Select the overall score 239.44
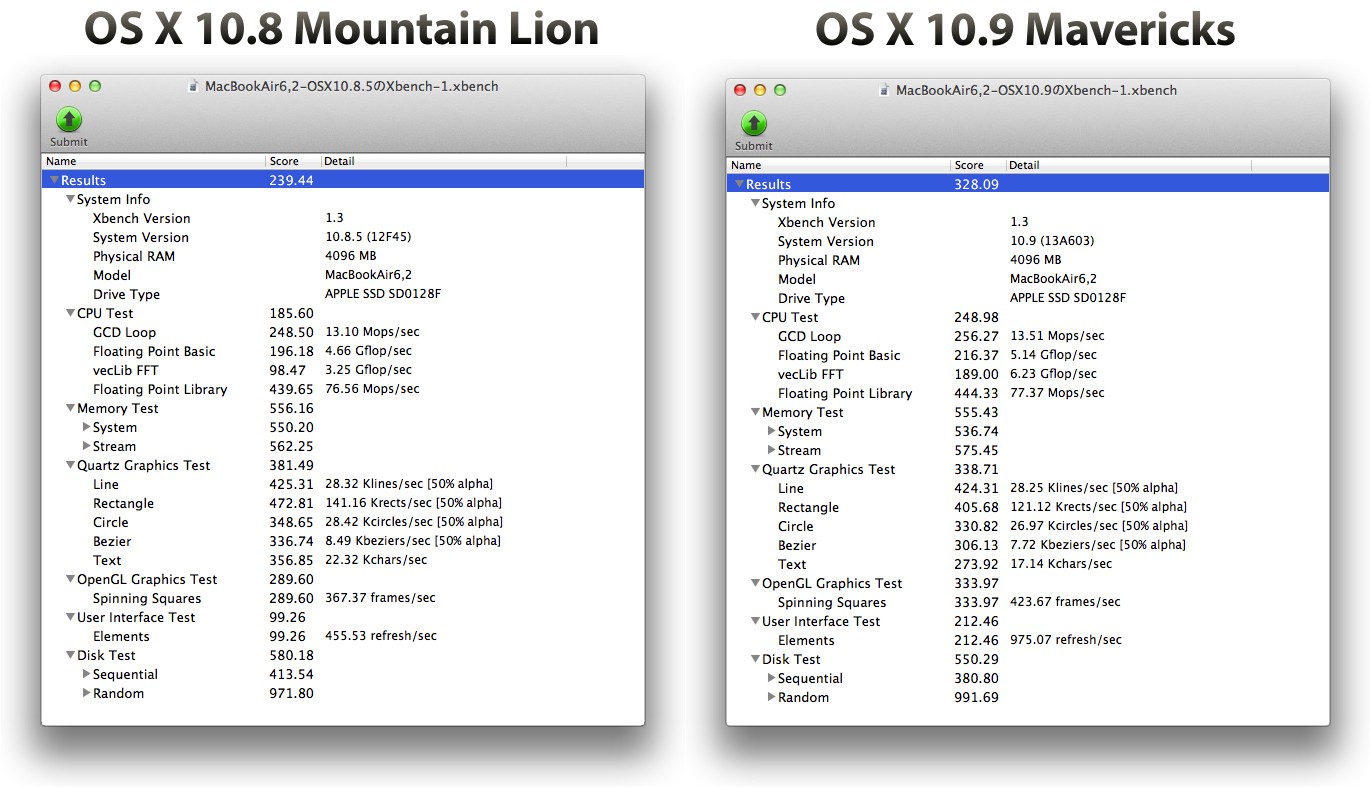 tap(291, 180)
